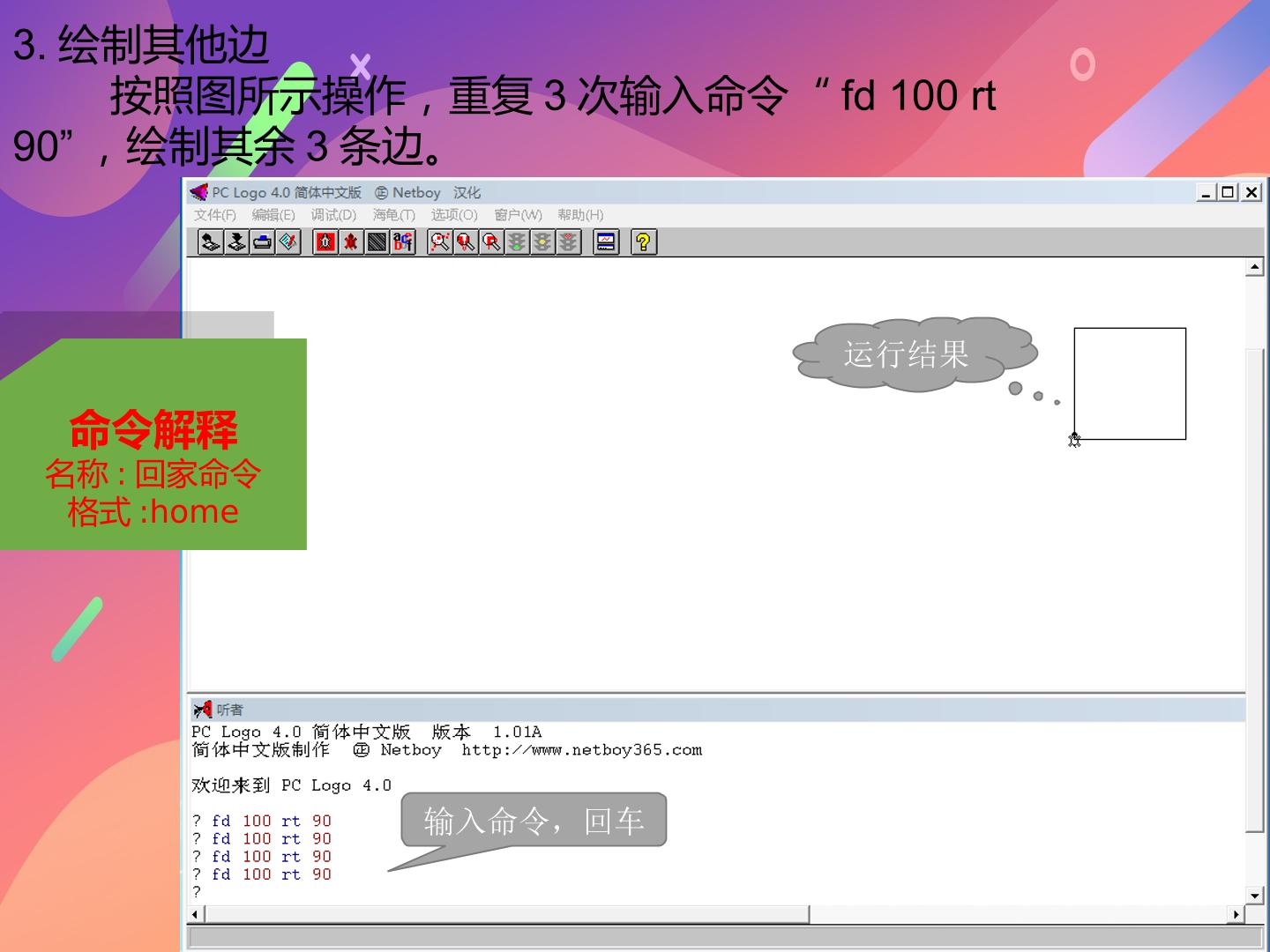Viewport: 1270px width, 952px height.
Task: Click the '名称 : 回家命令' text on the slide
Action: (153, 474)
